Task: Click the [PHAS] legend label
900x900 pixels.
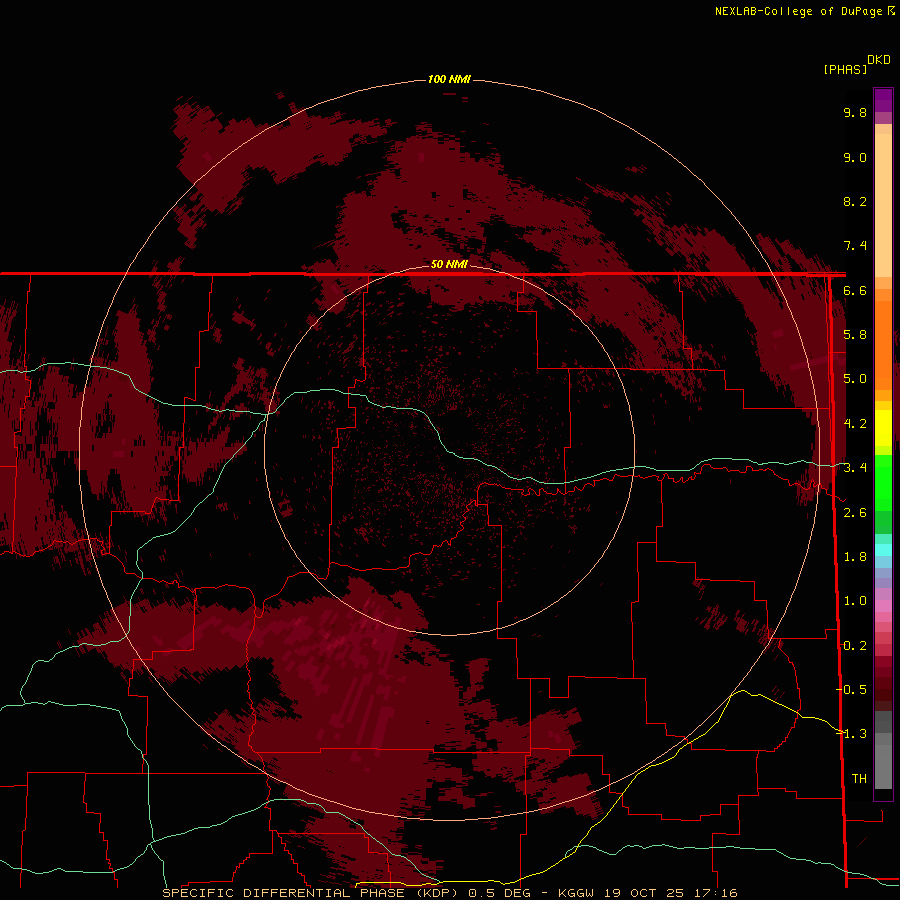Action: point(845,70)
